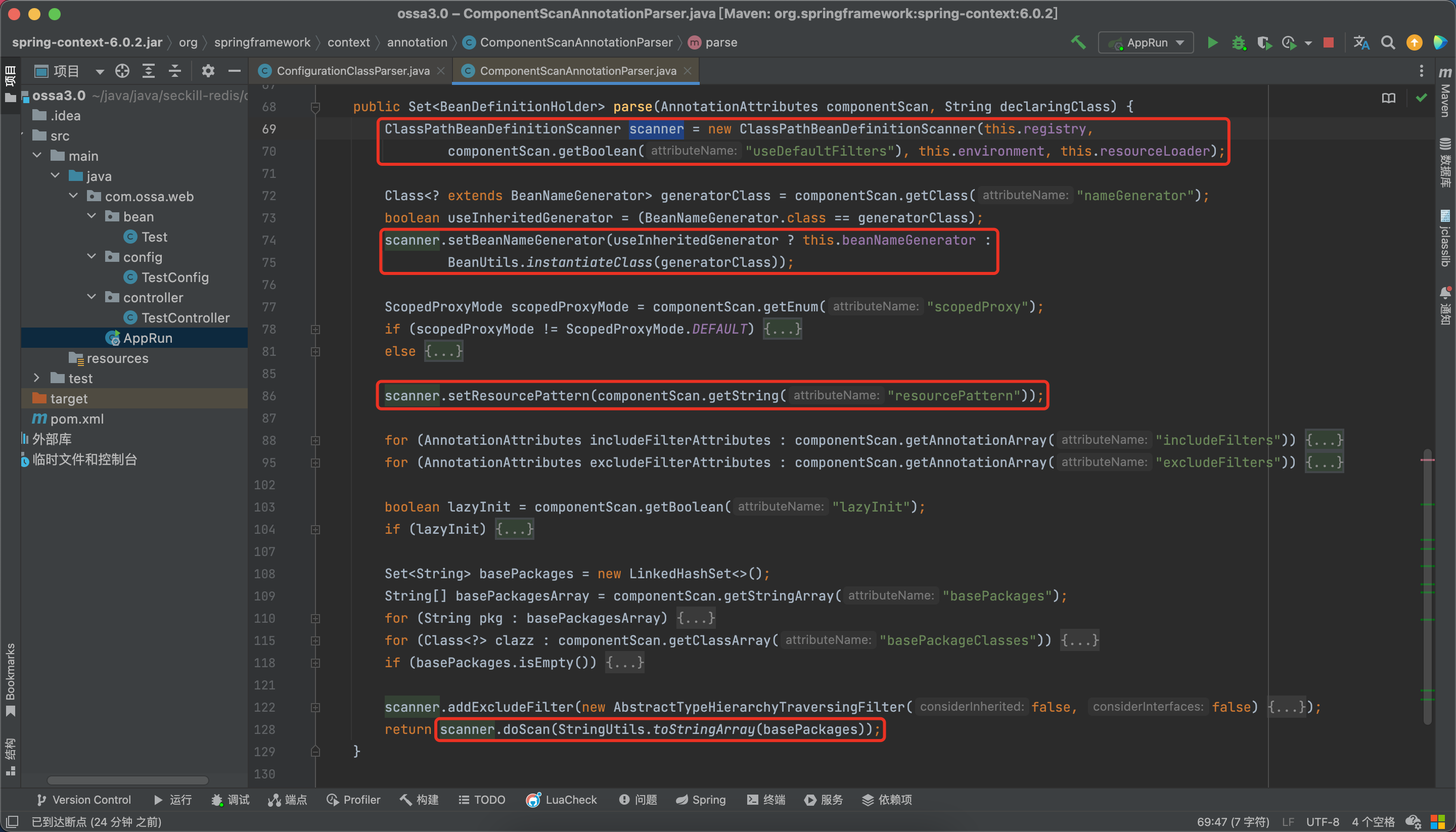Open the AppRun run configuration dropdown
This screenshot has width=1456, height=832.
[1146, 43]
